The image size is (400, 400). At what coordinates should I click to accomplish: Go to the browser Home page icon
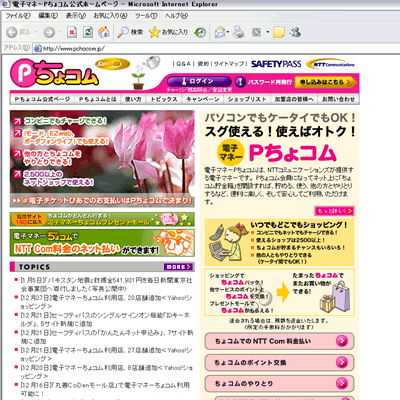104,32
